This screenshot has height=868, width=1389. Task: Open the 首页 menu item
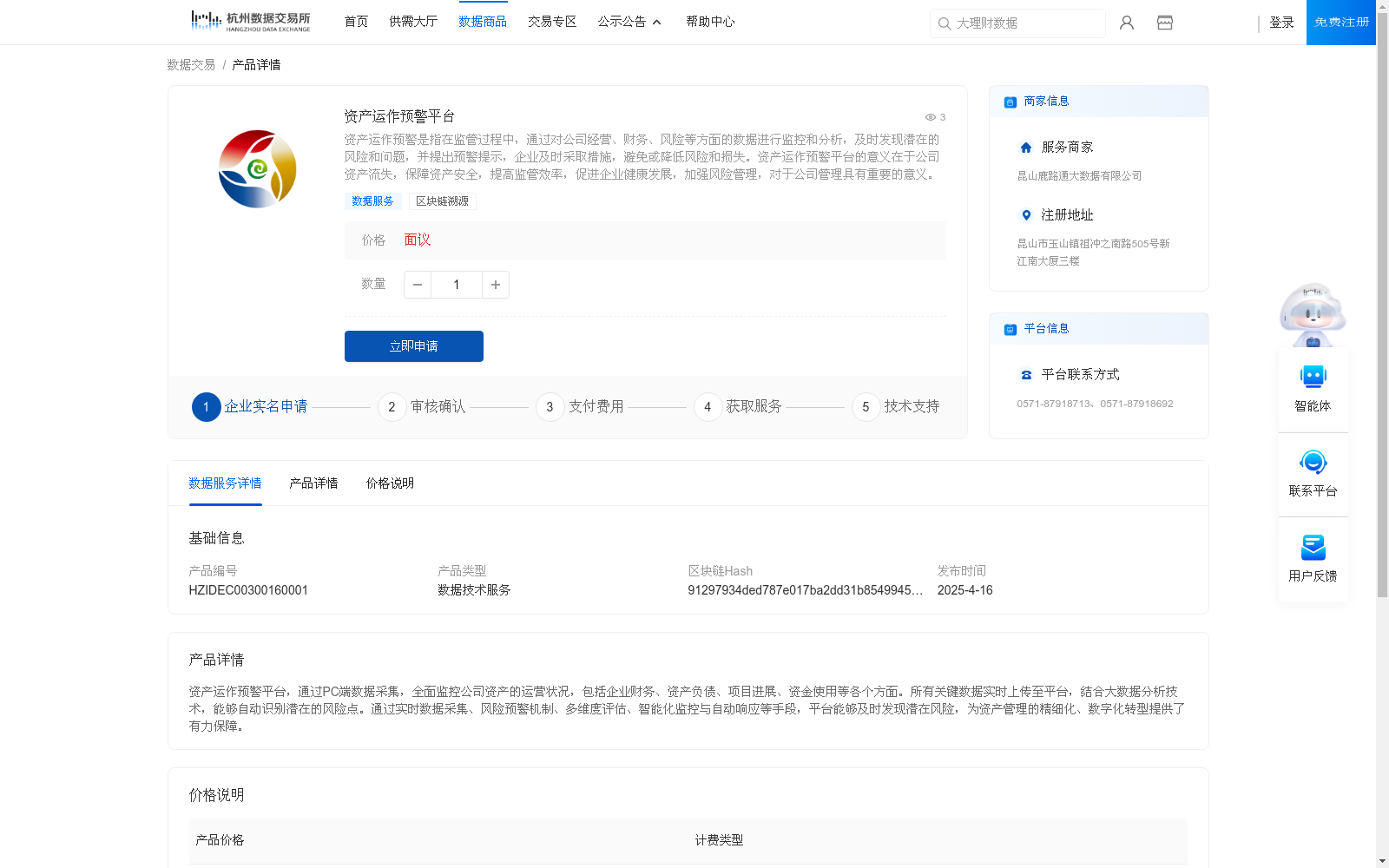coord(356,22)
